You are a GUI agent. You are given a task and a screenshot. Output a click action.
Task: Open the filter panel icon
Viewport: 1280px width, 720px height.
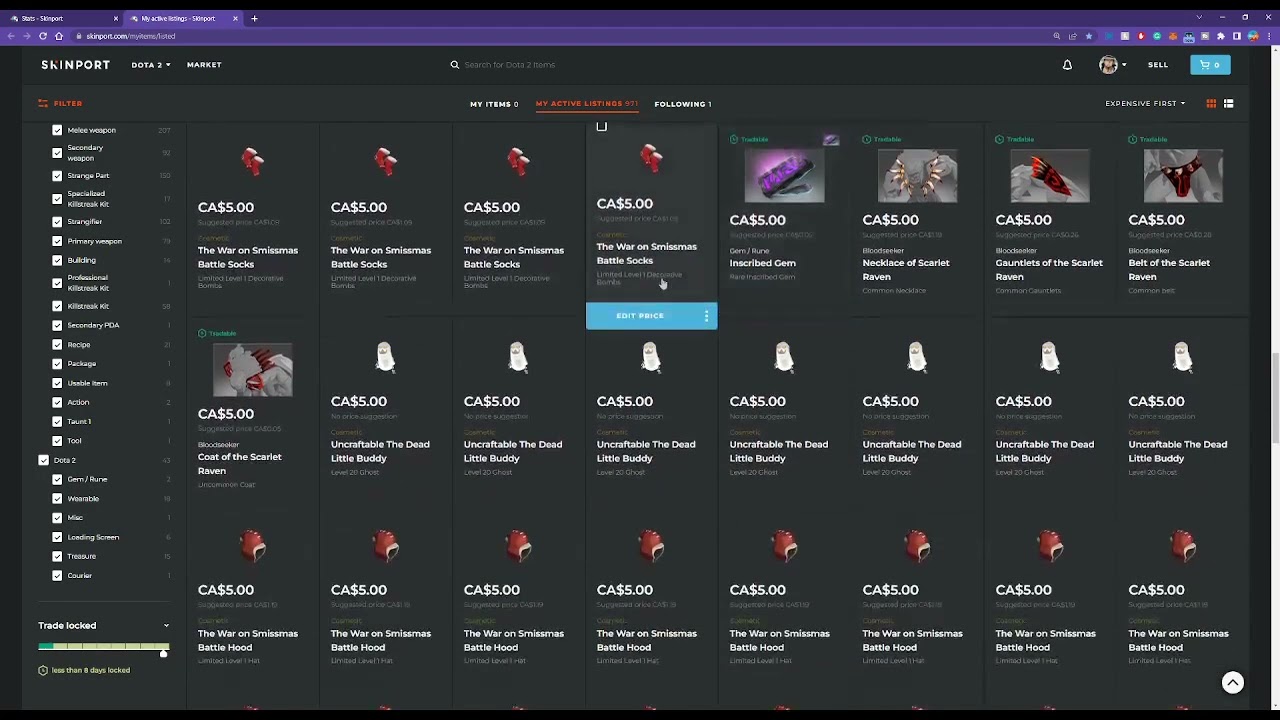(43, 103)
